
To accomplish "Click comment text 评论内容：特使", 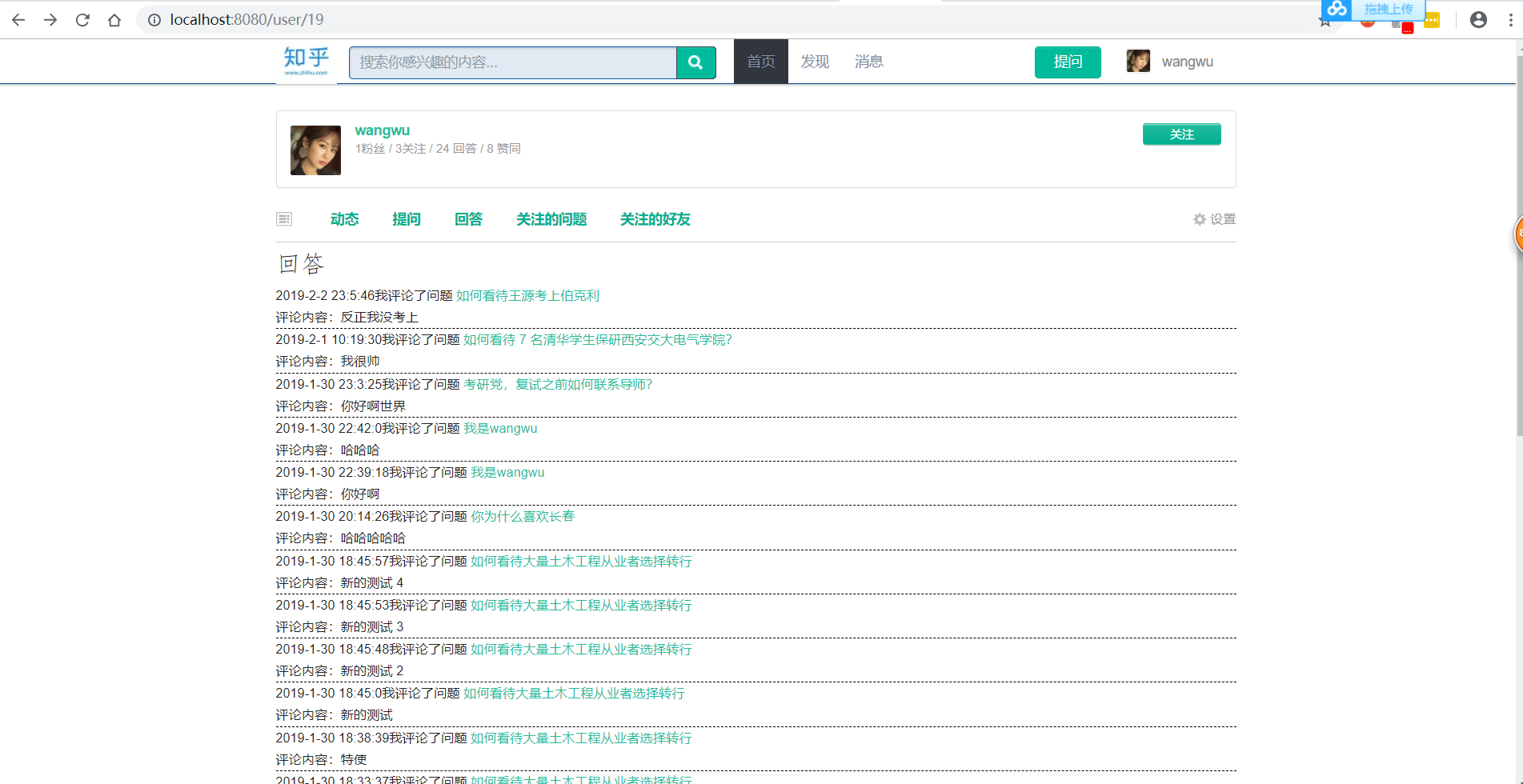I will [322, 760].
